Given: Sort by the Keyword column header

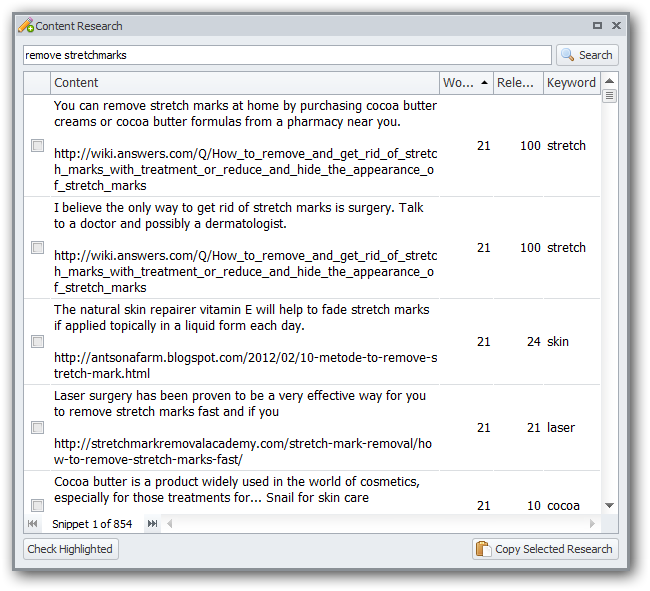Looking at the screenshot, I should (x=572, y=82).
